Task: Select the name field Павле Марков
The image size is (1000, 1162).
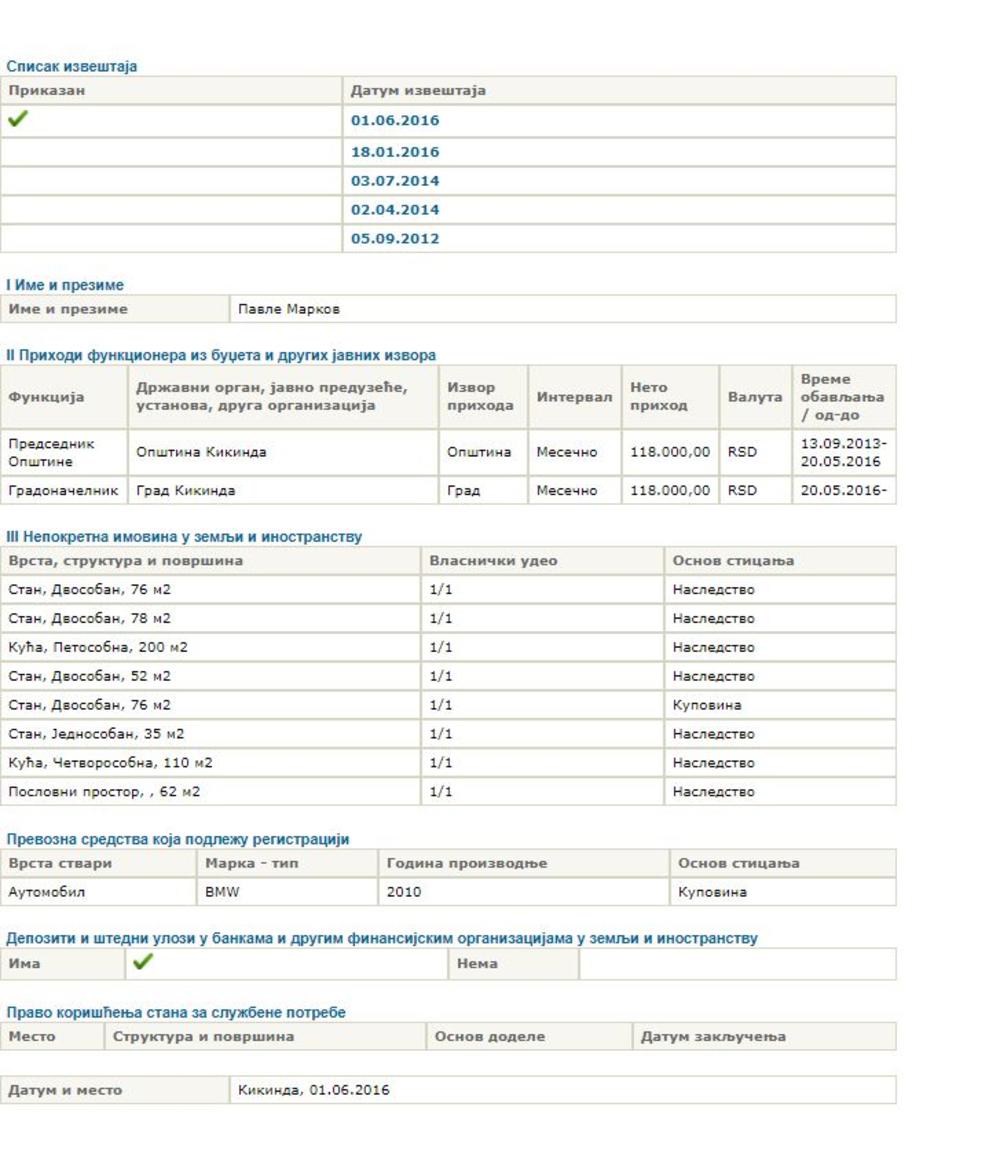Action: [289, 309]
